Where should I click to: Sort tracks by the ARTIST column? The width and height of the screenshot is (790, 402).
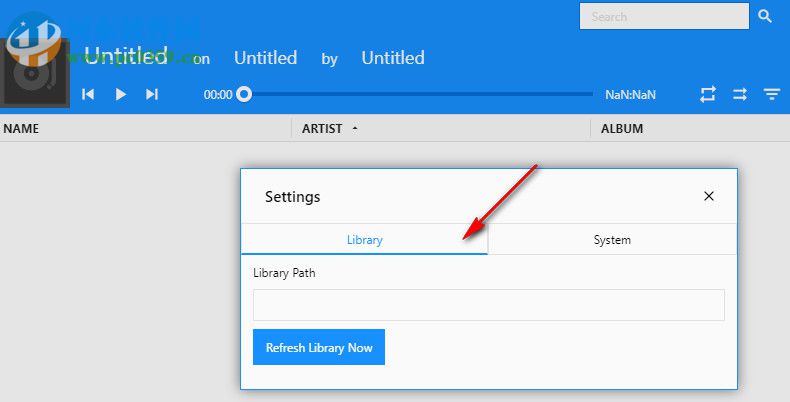[322, 129]
